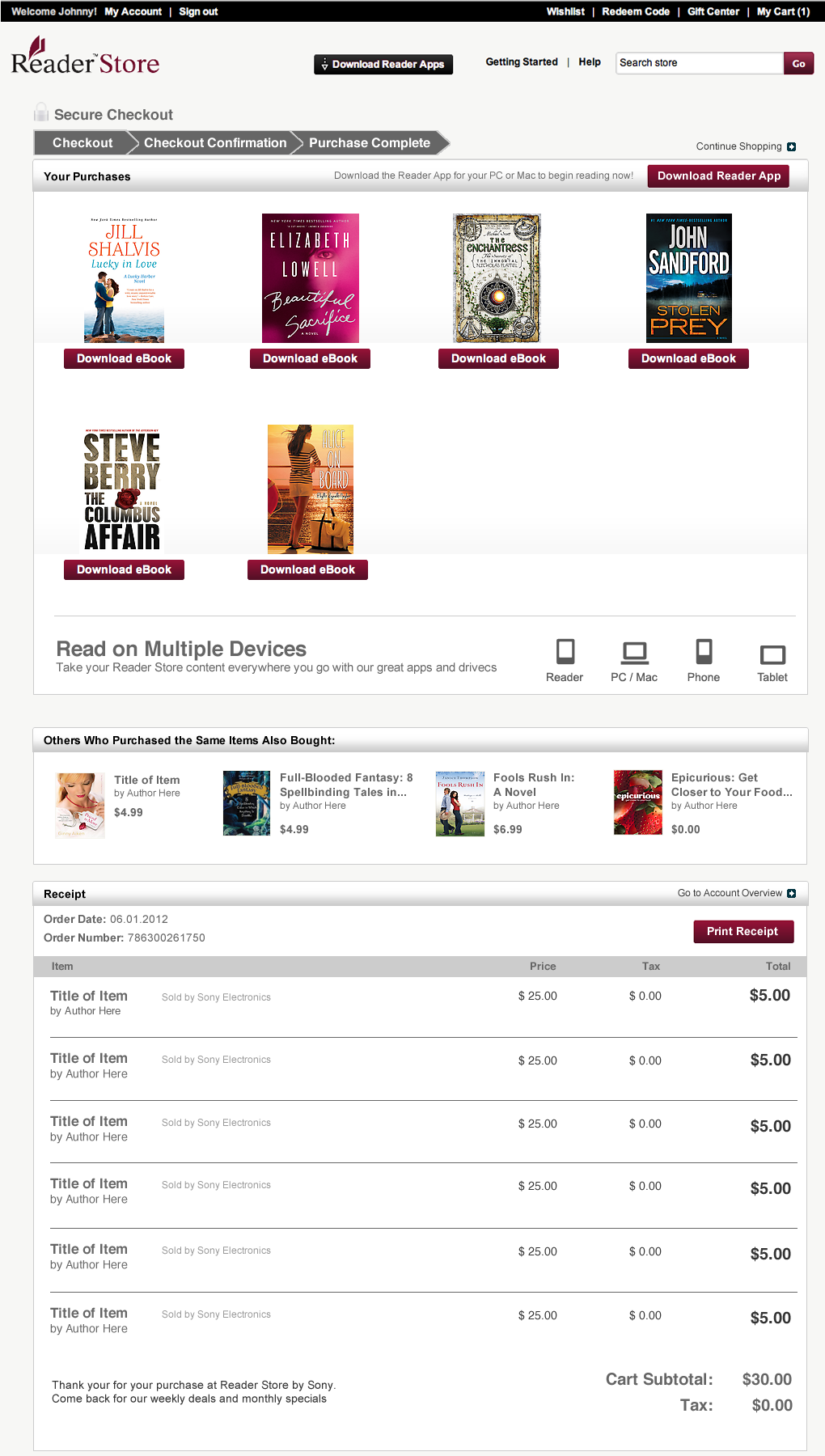This screenshot has height=1456, width=825.
Task: Open Stolen Prey book cover
Action: click(x=689, y=278)
